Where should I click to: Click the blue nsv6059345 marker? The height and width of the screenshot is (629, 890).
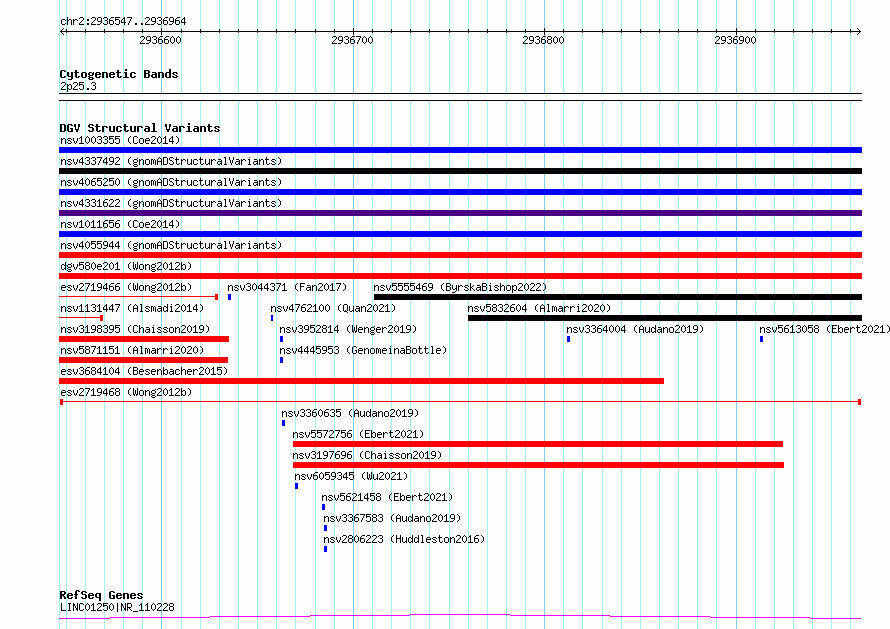296,486
